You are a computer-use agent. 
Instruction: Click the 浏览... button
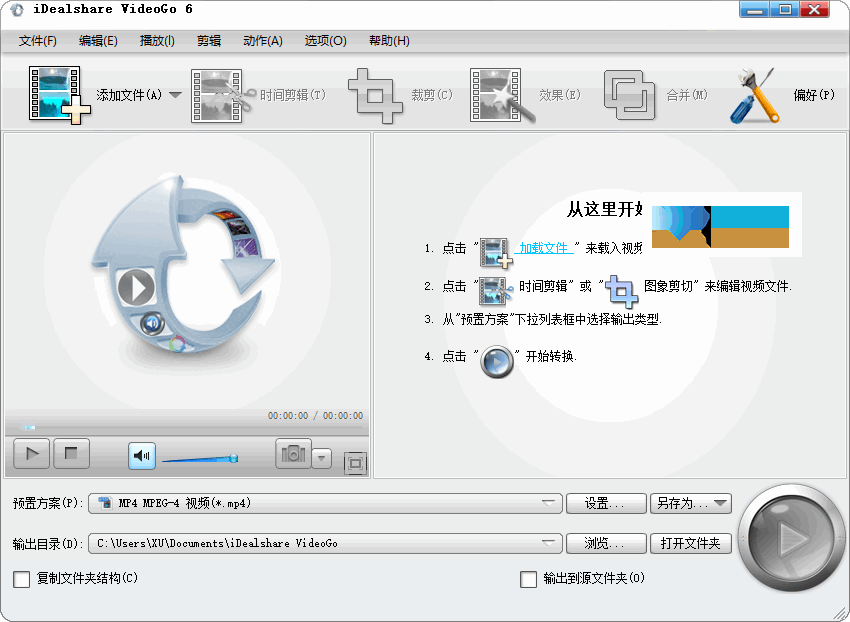[x=606, y=543]
